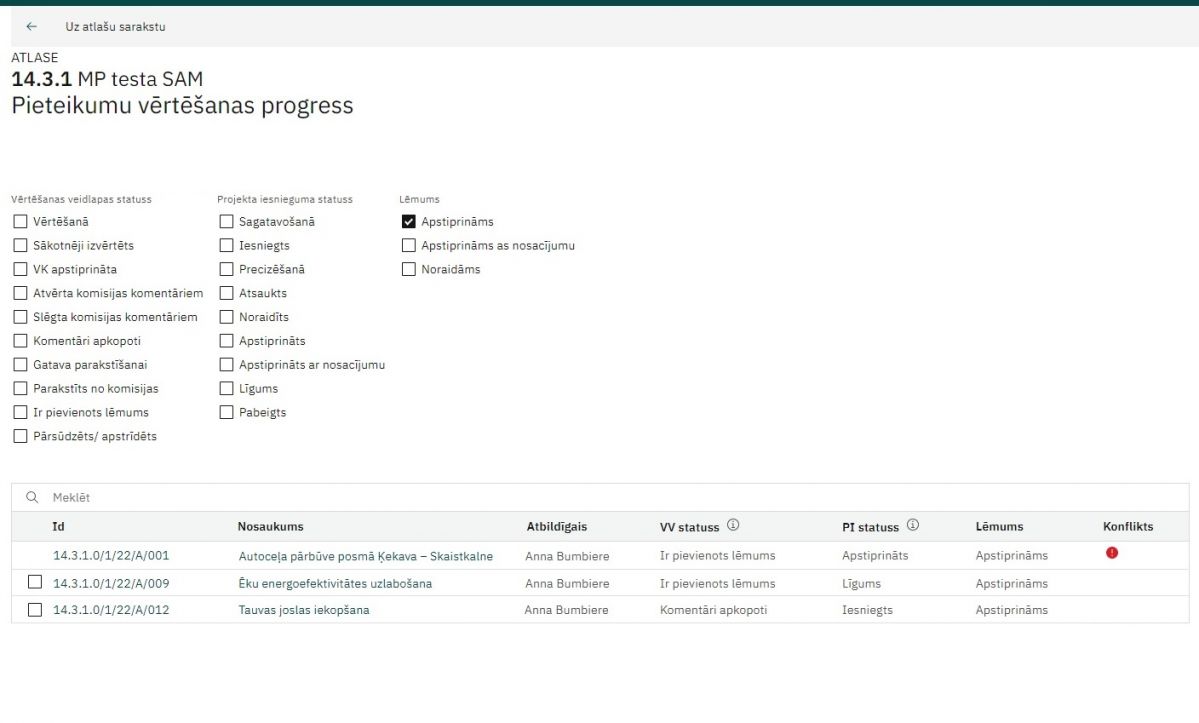Click the VV statuss info icon
Viewport: 1199px width, 723px height.
pos(733,526)
